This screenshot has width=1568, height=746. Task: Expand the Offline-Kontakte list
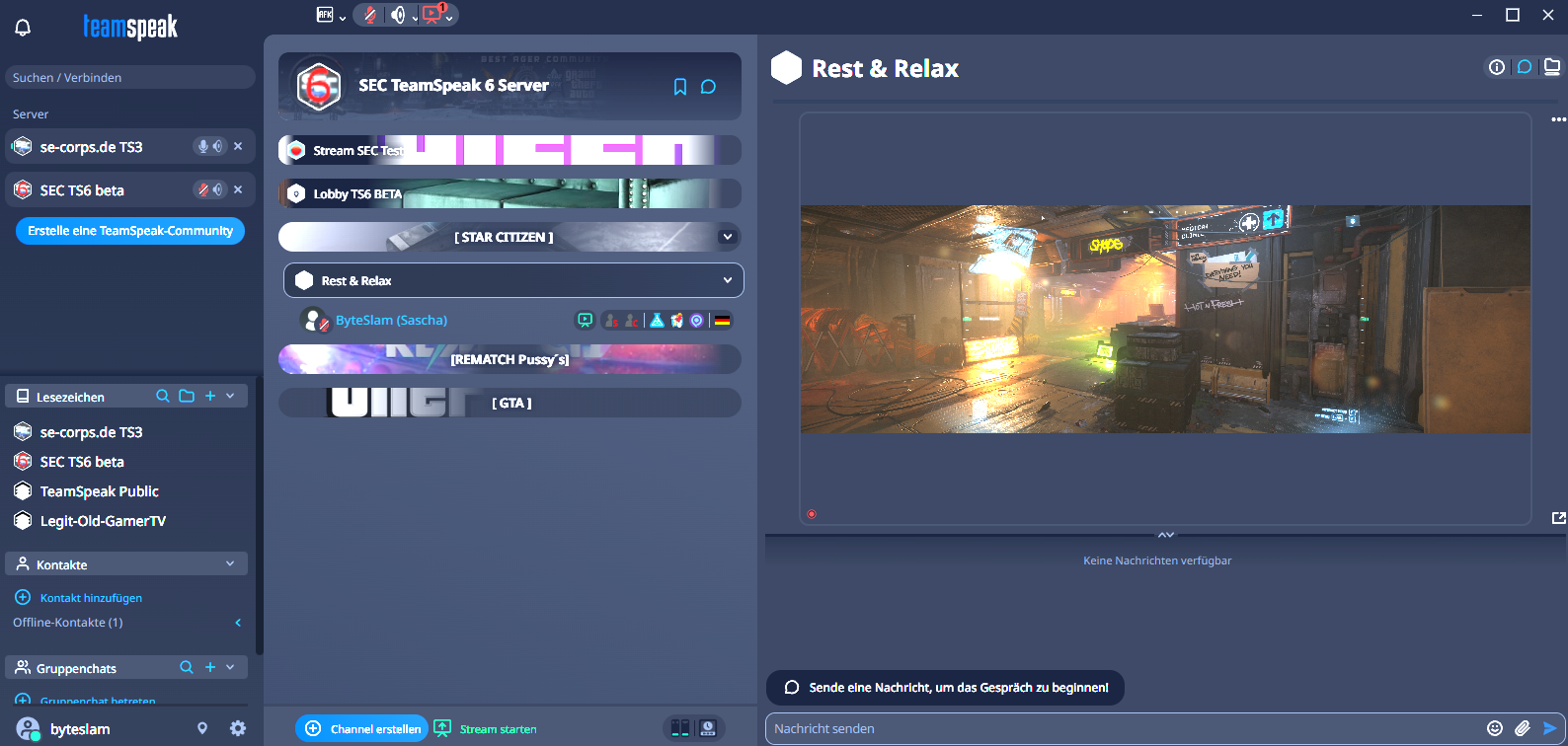coord(238,623)
